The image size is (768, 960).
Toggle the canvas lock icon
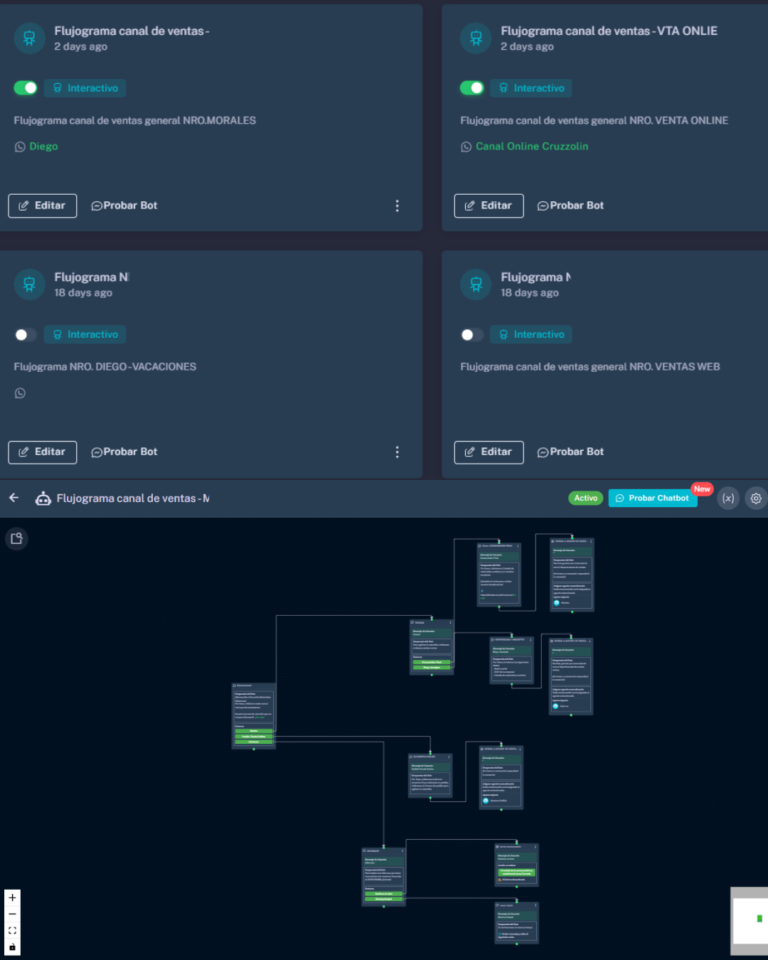[x=13, y=946]
